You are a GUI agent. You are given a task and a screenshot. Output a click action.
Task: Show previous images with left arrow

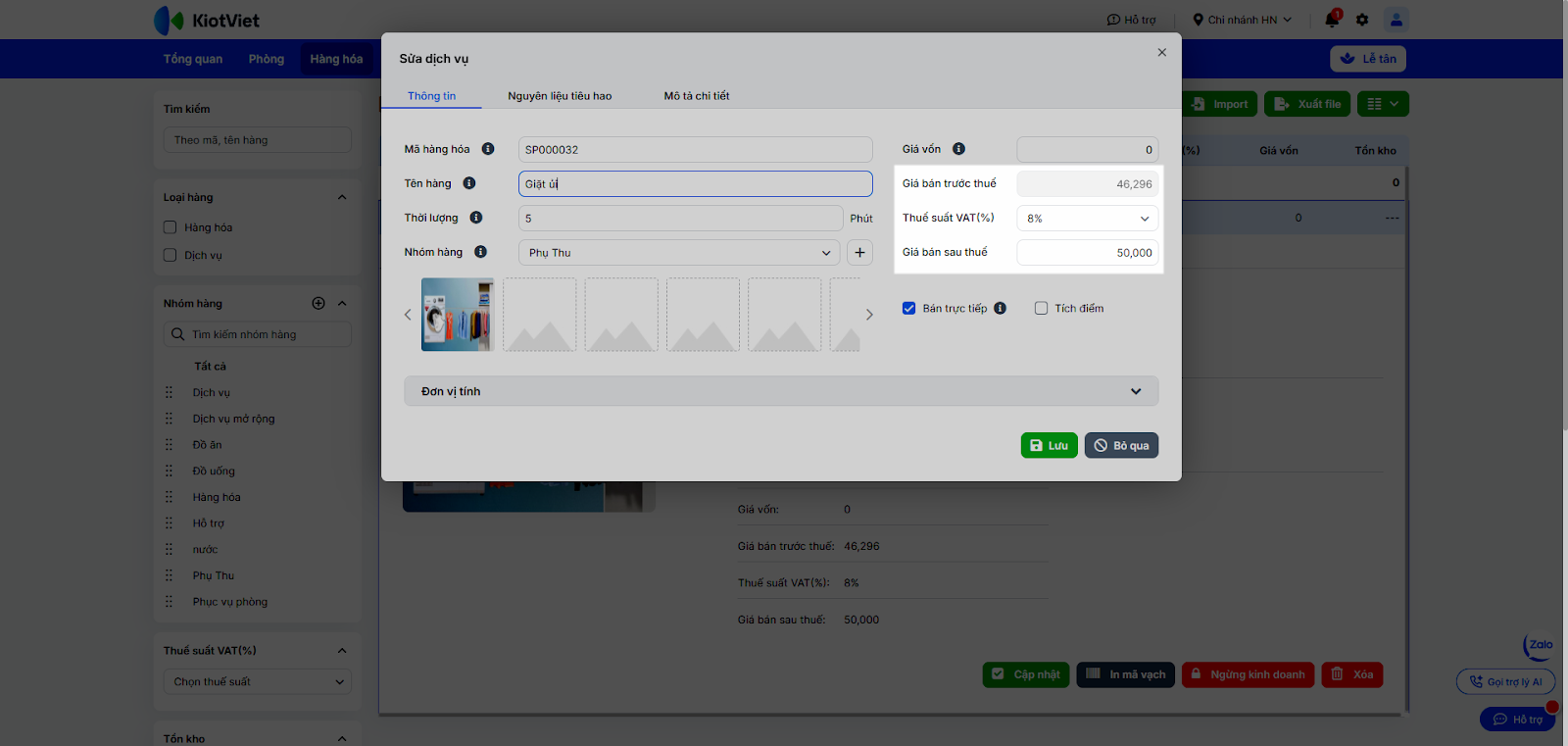(409, 315)
